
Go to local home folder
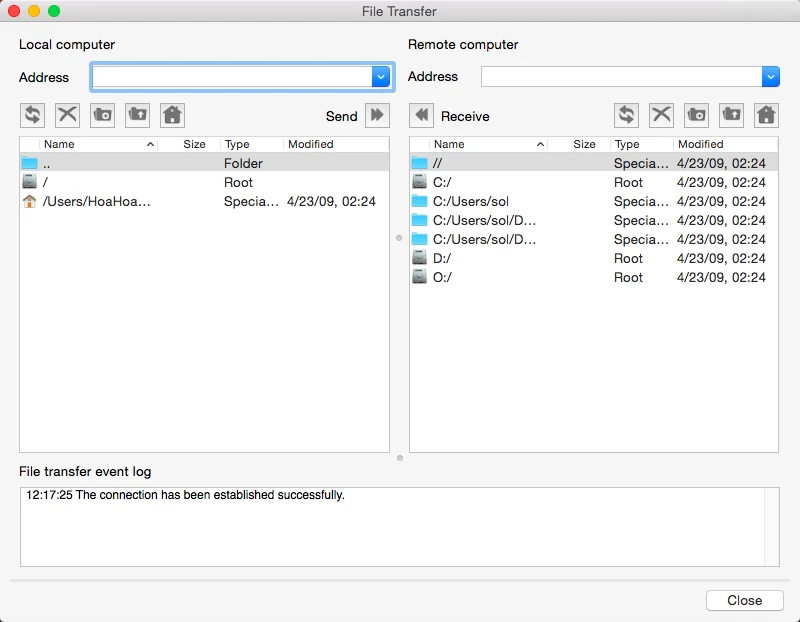(172, 115)
